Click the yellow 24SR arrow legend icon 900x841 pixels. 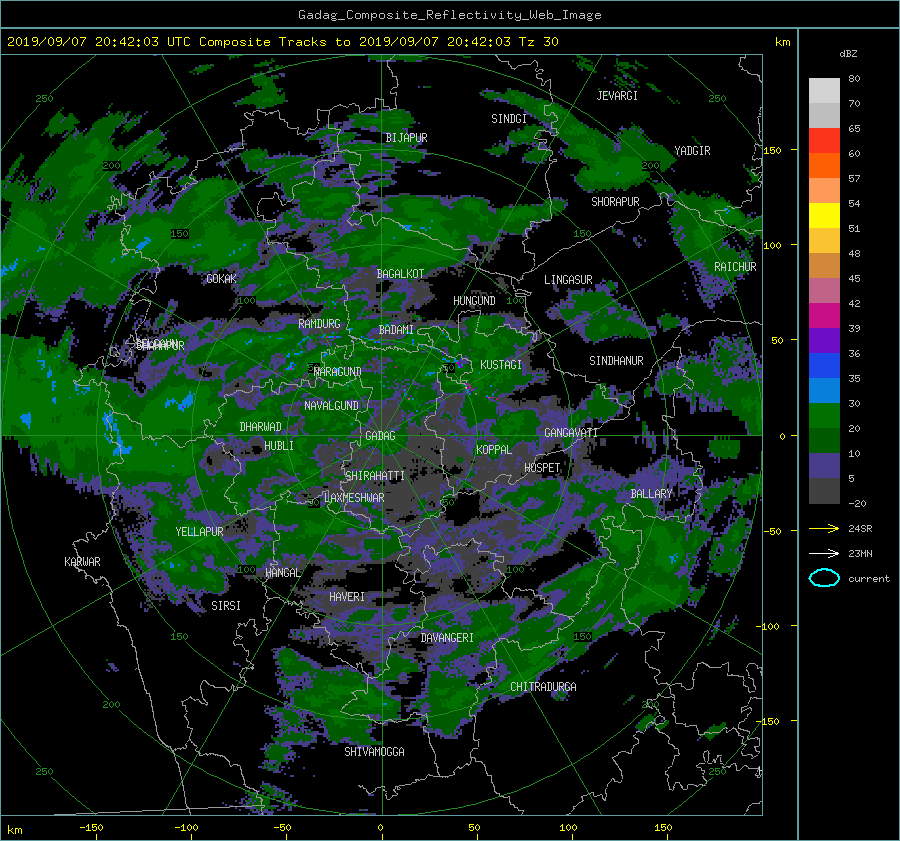(x=824, y=529)
